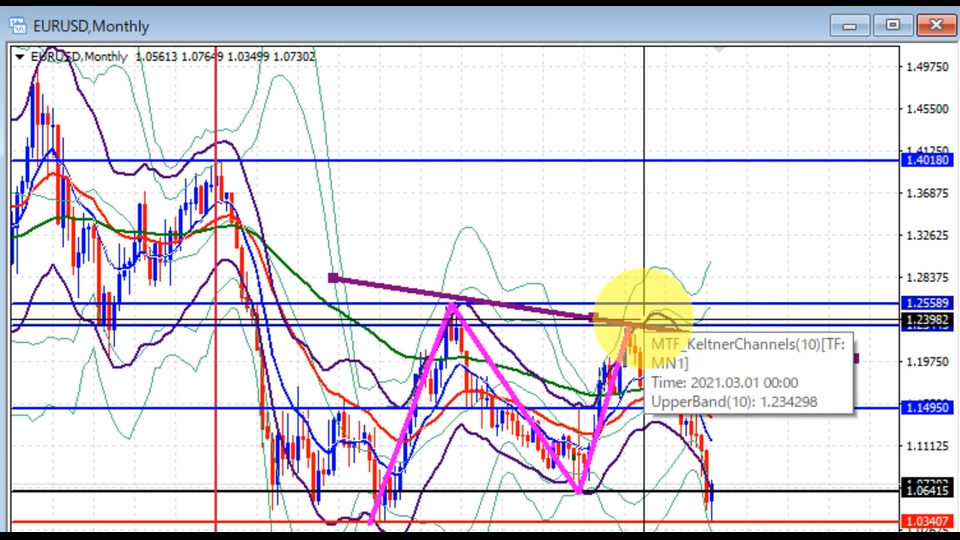Close the EURUSD Monthly chart window
This screenshot has width=960, height=540.
click(937, 26)
